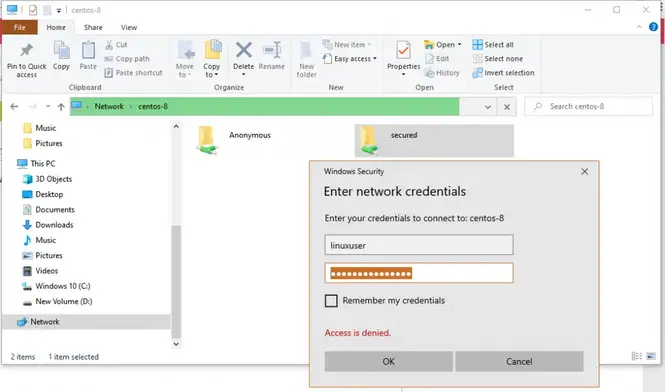Image resolution: width=665 pixels, height=392 pixels.
Task: Click the Edit command in ribbon
Action: (437, 59)
